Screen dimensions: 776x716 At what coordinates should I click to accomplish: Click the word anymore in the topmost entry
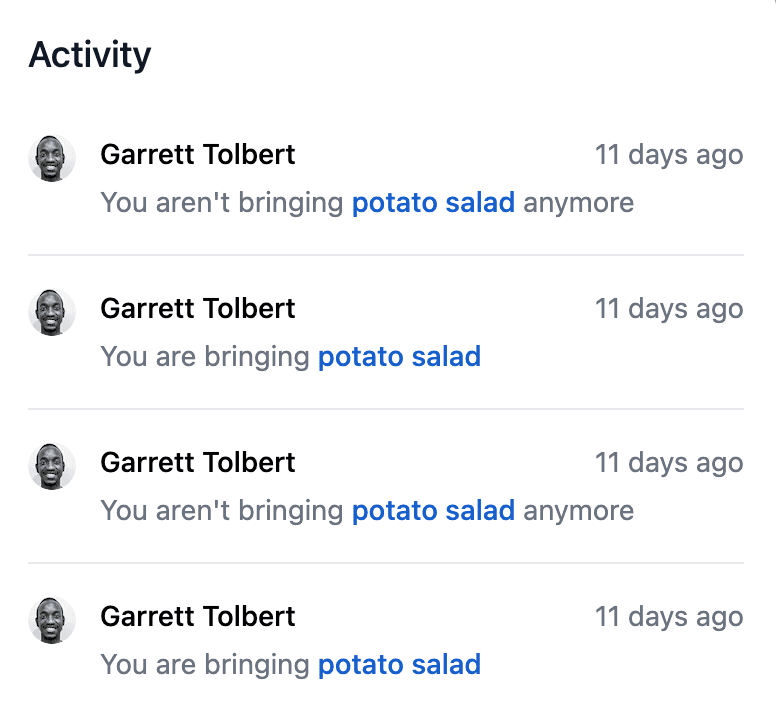click(579, 204)
